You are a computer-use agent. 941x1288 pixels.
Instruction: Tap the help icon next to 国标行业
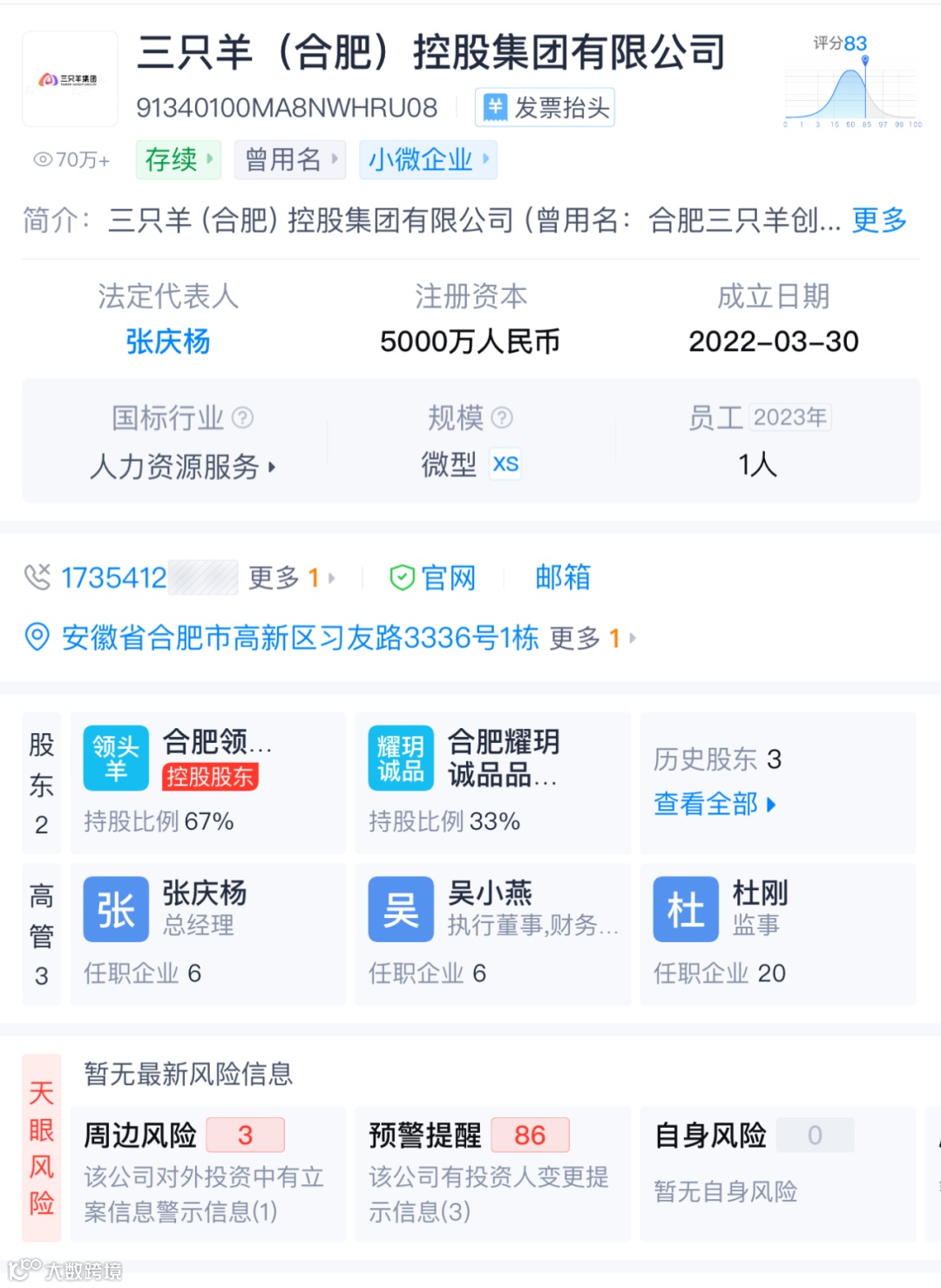click(x=243, y=418)
